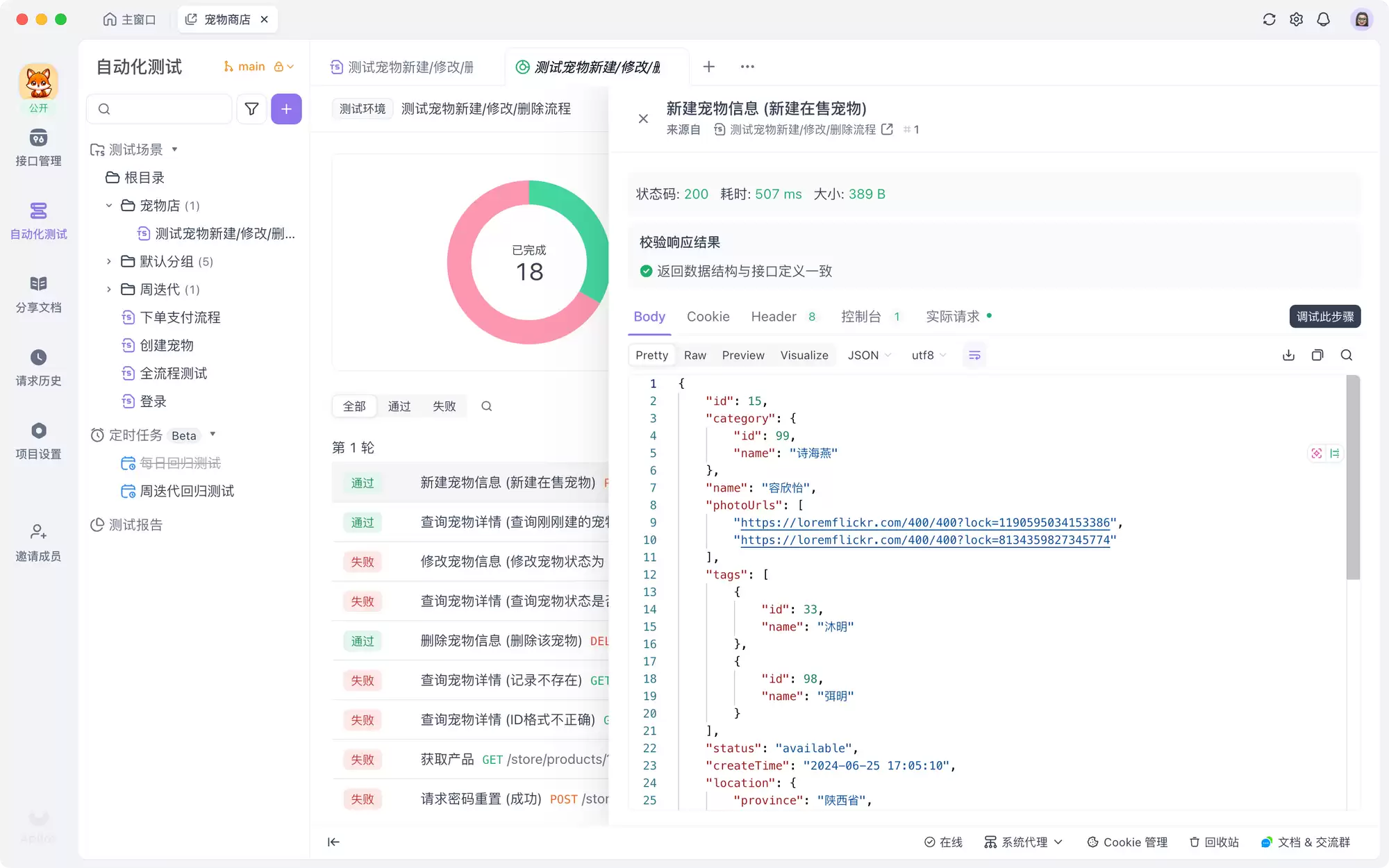
Task: Click the refresh icon at top right
Action: [x=1269, y=19]
